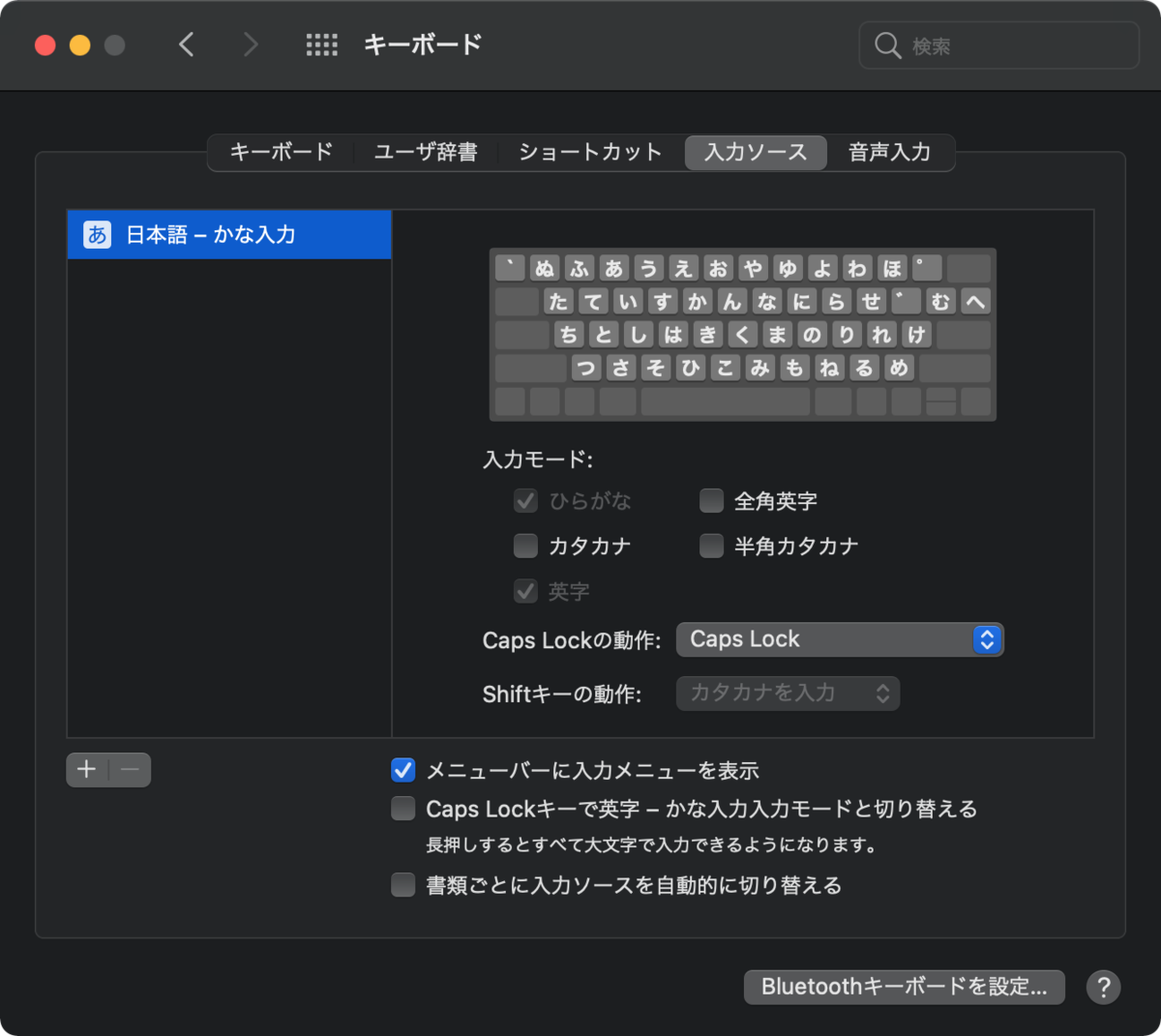Switch to the ユーザ辞書 tab
Image resolution: width=1161 pixels, height=1036 pixels.
pyautogui.click(x=426, y=152)
